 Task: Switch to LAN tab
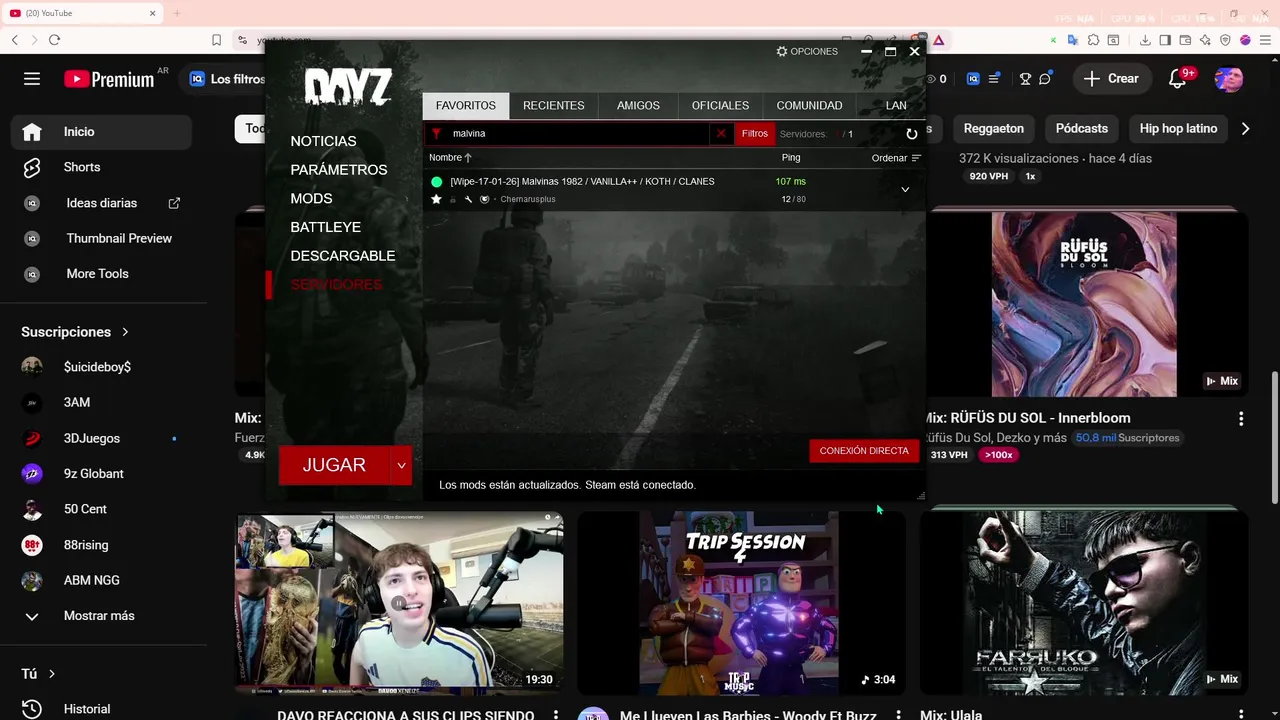(x=896, y=105)
